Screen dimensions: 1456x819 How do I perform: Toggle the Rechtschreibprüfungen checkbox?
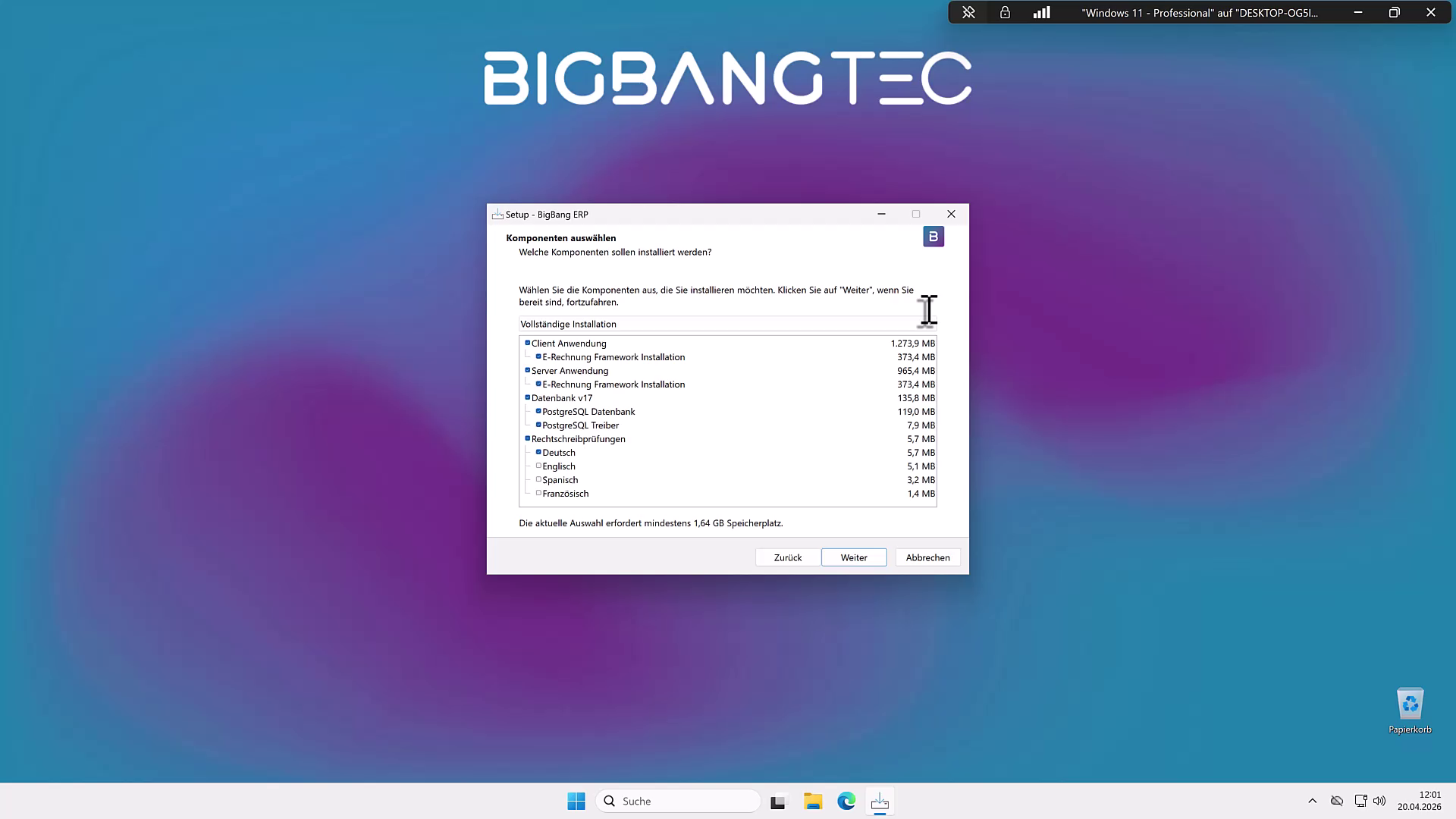(528, 438)
